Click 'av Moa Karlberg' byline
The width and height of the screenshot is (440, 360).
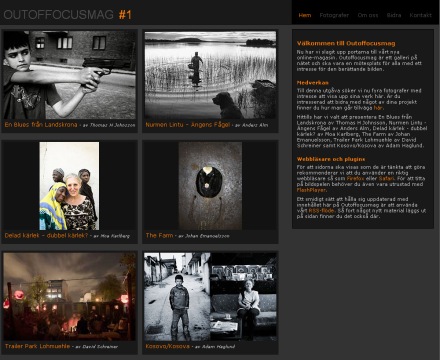tap(111, 236)
